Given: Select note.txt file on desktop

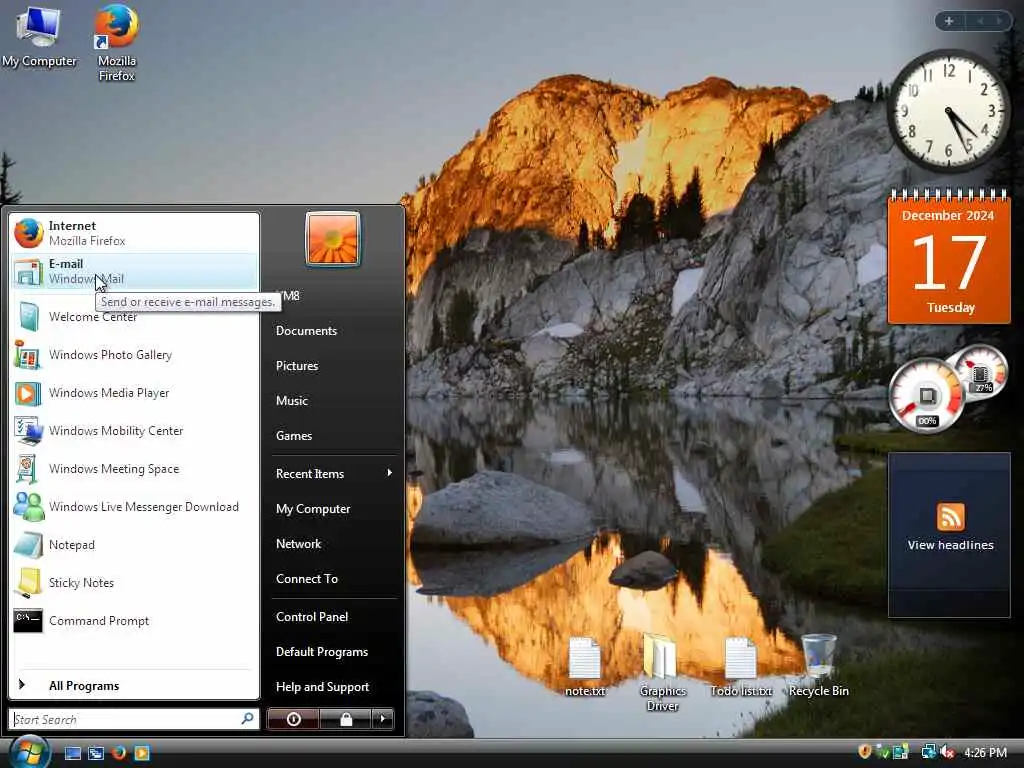Looking at the screenshot, I should tap(584, 667).
